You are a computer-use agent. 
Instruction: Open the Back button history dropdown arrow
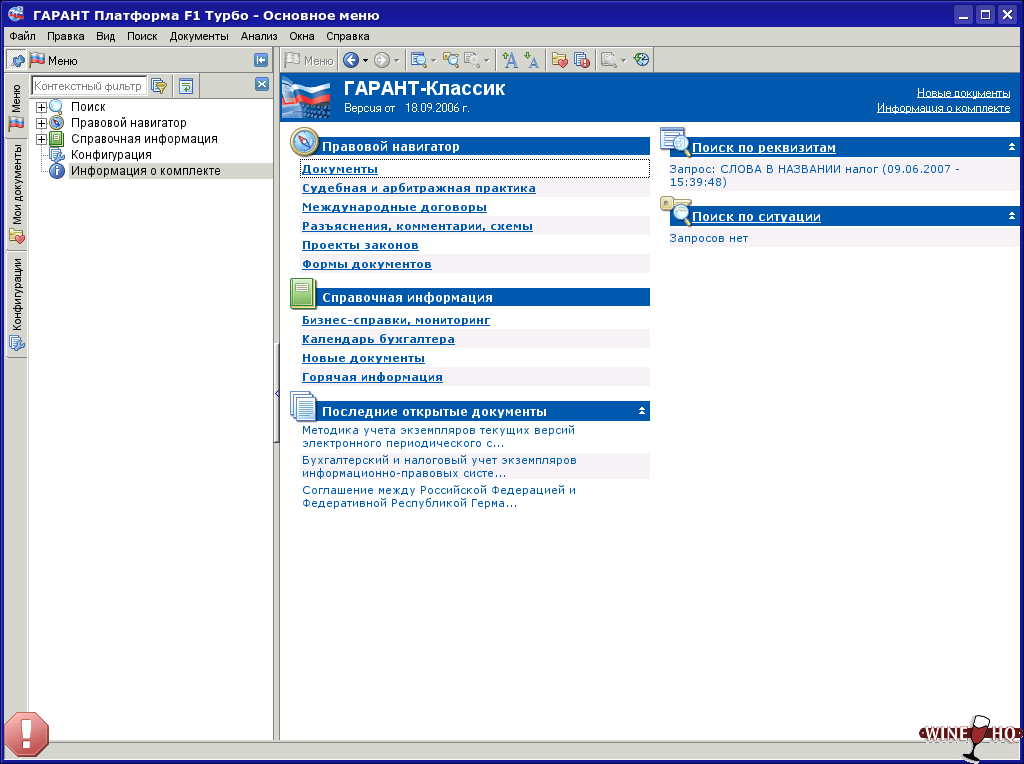click(365, 60)
